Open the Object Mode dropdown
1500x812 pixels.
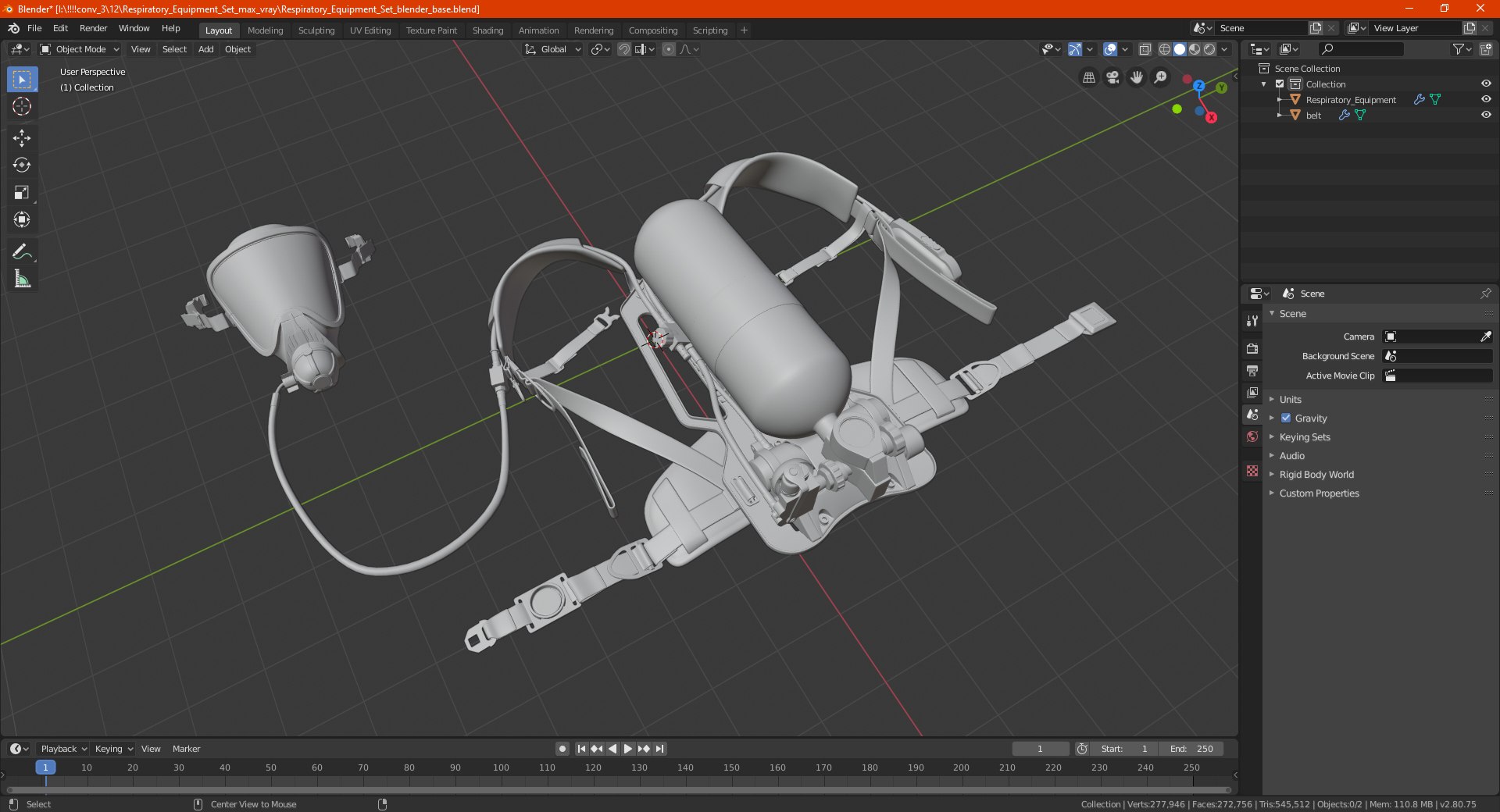click(80, 49)
